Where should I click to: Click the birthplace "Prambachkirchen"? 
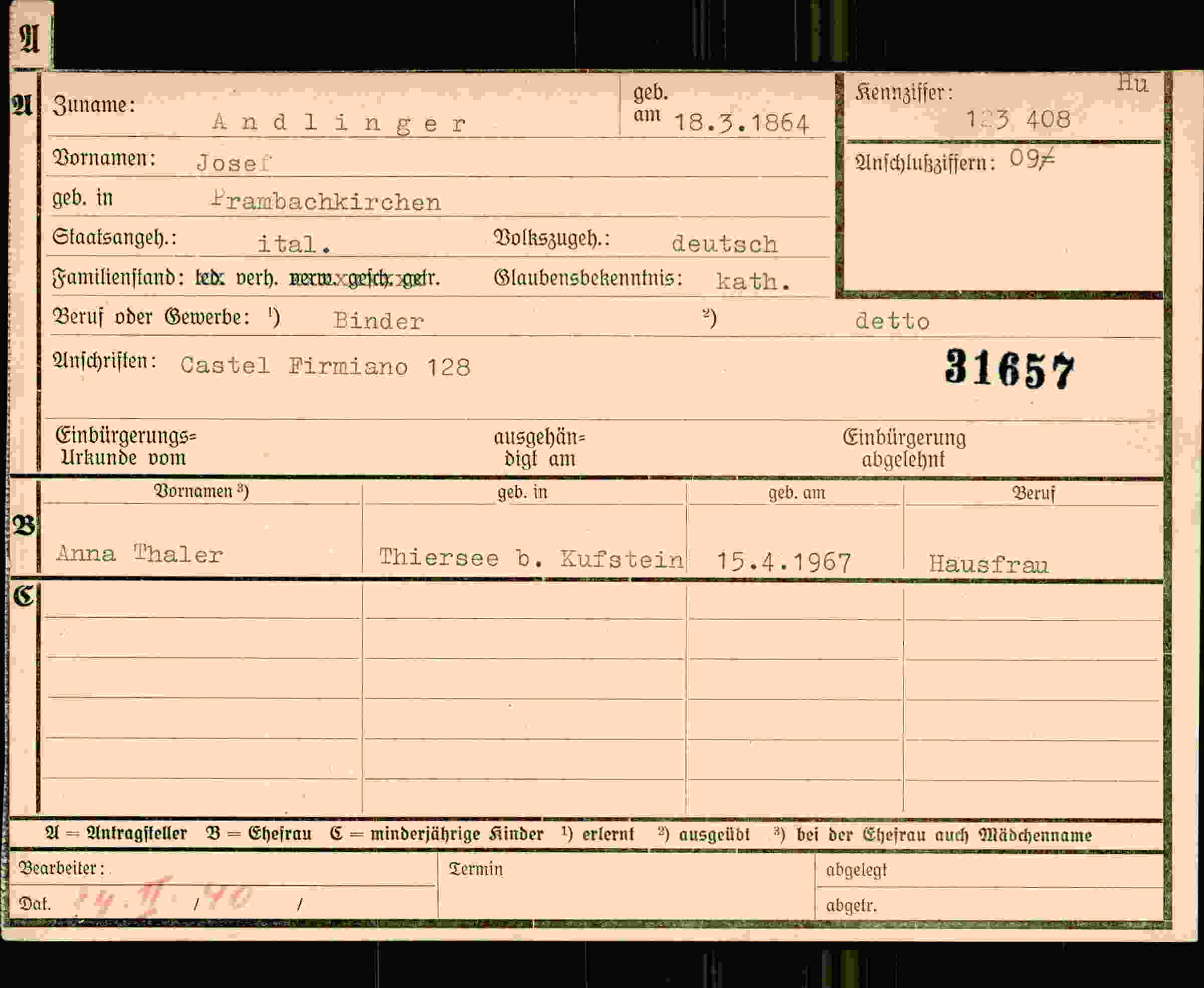coord(326,202)
